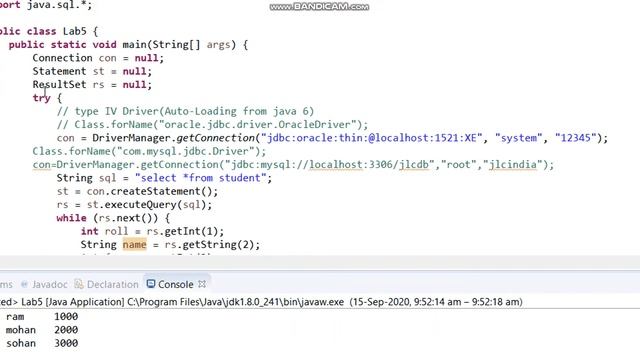The width and height of the screenshot is (640, 360).
Task: Click the "12345" password string
Action: pyautogui.click(x=576, y=138)
